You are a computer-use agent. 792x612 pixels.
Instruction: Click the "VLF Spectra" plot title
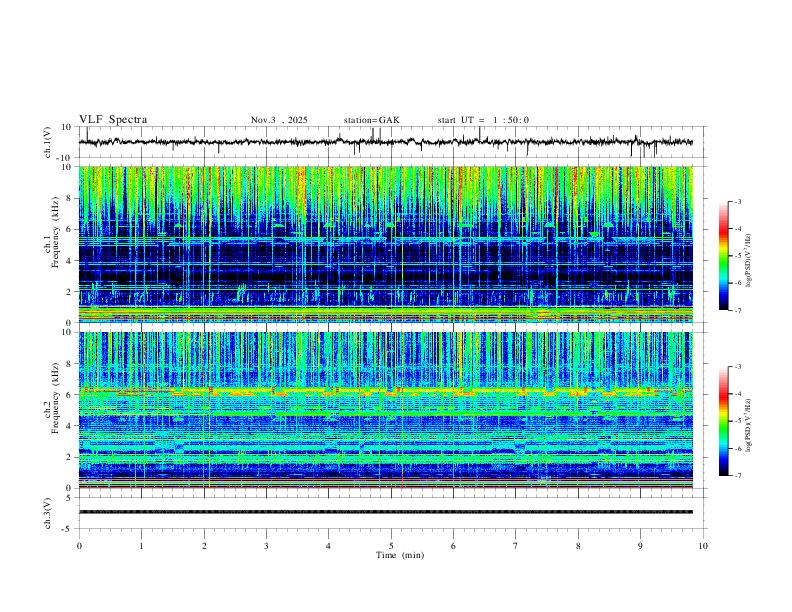113,120
